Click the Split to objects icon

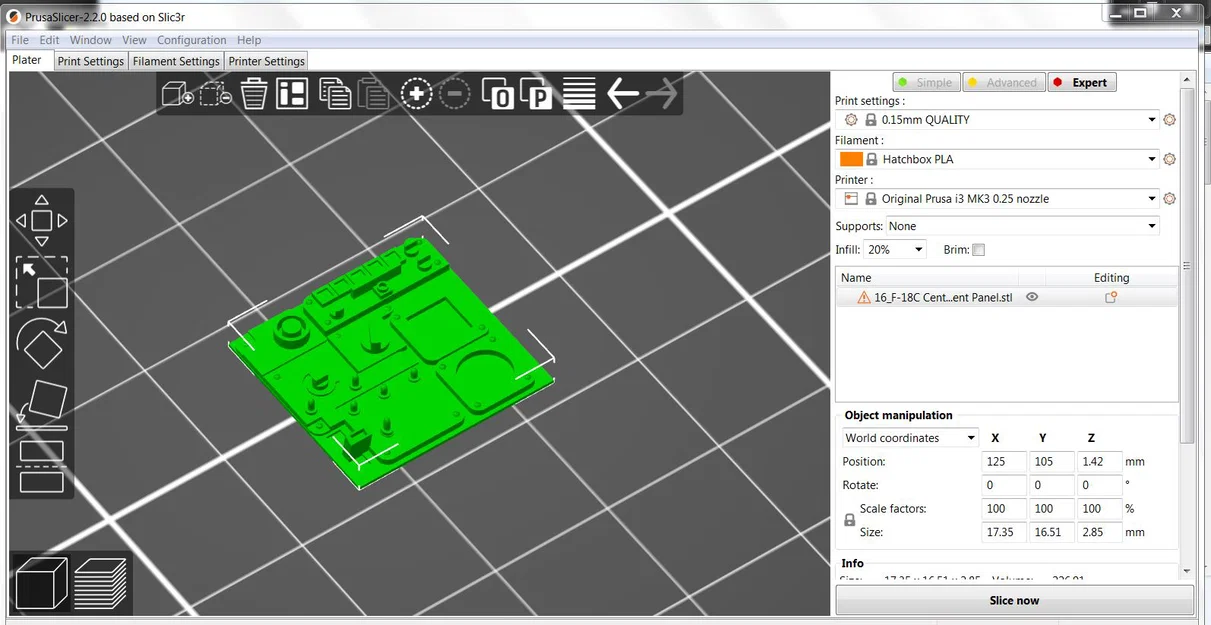[x=498, y=94]
